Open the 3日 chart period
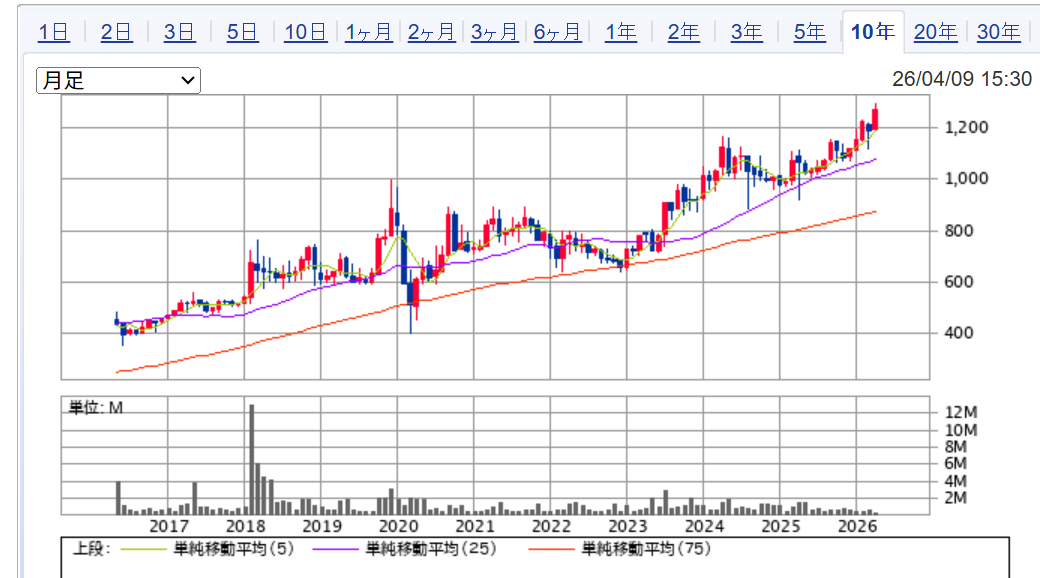This screenshot has height=578, width=1040. (179, 32)
